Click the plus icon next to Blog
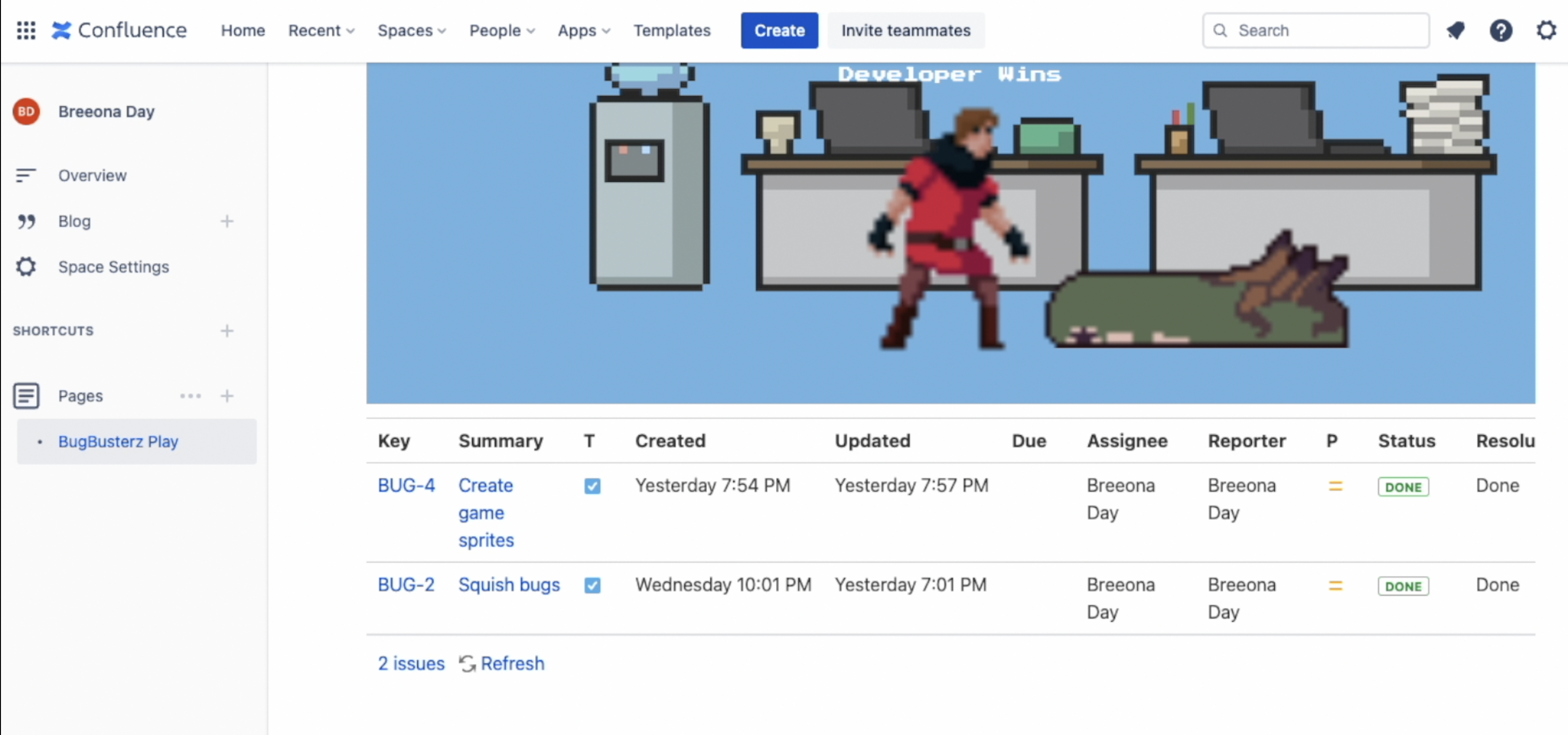1568x735 pixels. 226,221
